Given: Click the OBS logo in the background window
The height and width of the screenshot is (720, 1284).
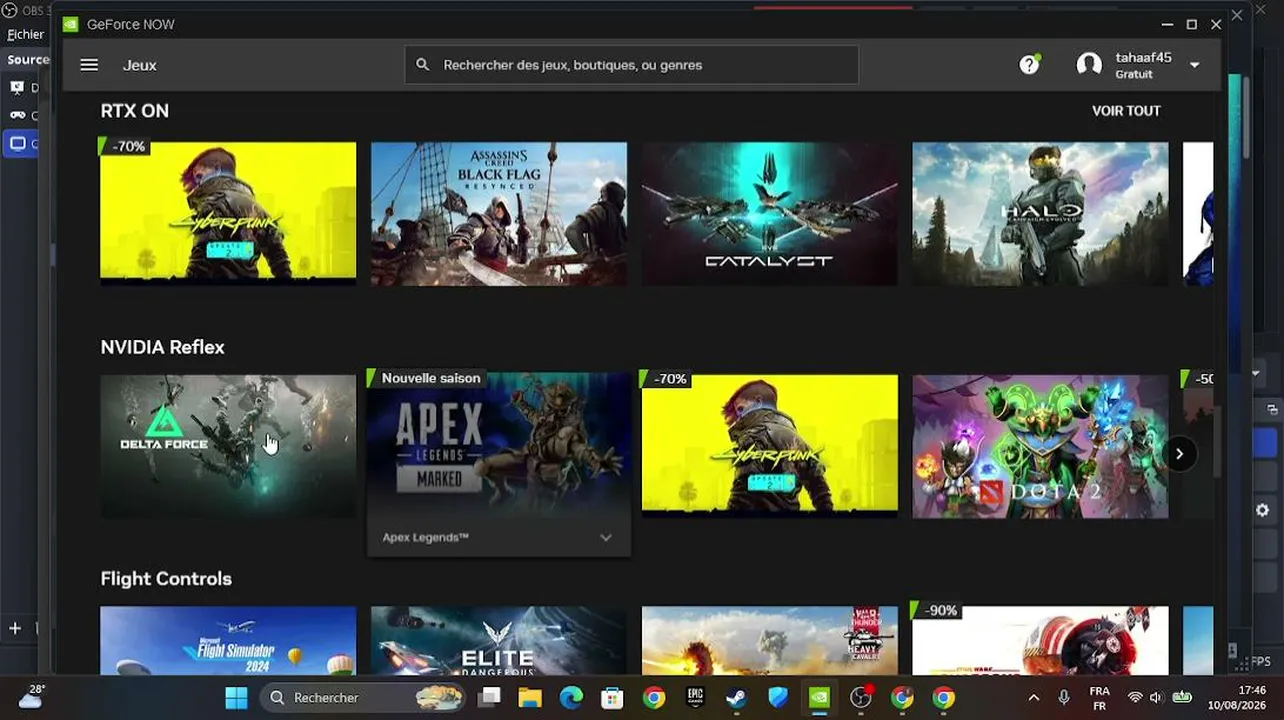Looking at the screenshot, I should (x=9, y=10).
